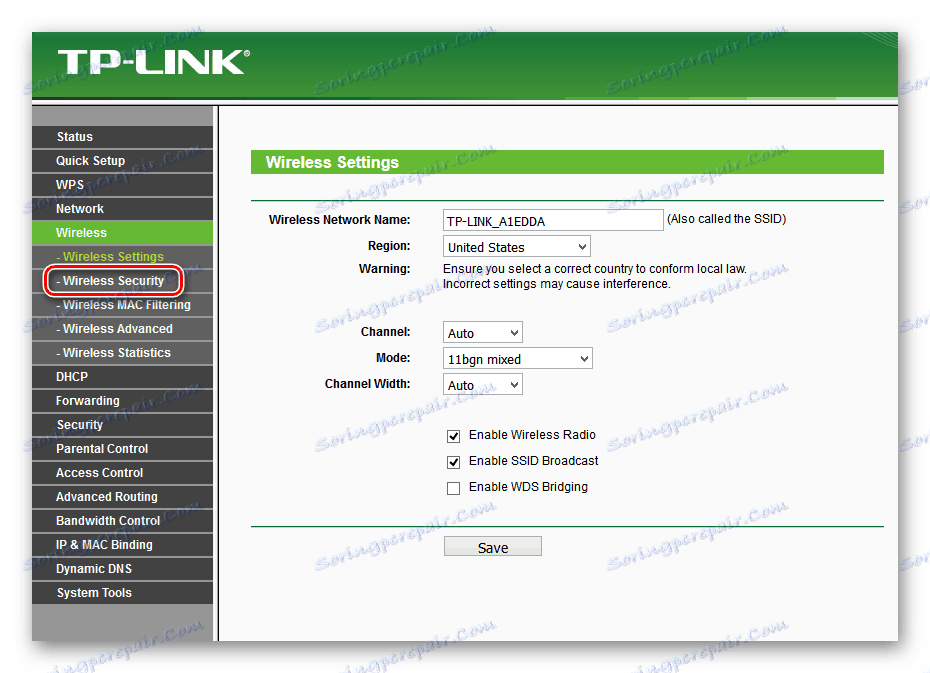
Task: Go to Advanced Routing options
Action: tap(102, 496)
